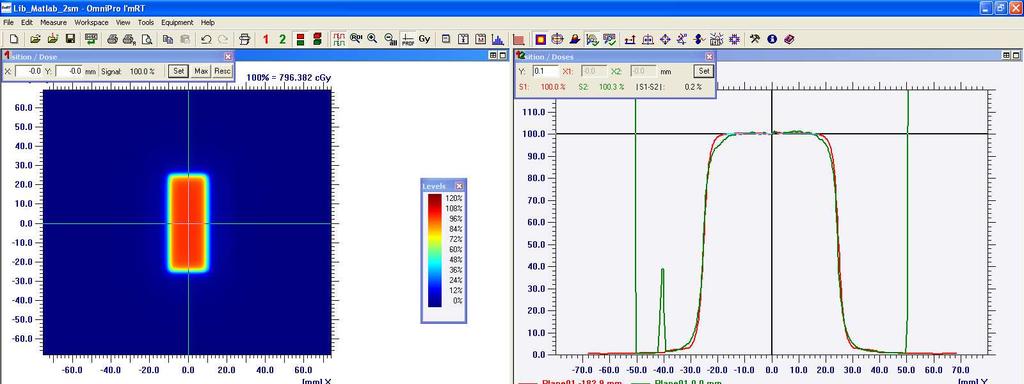Open the Measure menu

54,22
